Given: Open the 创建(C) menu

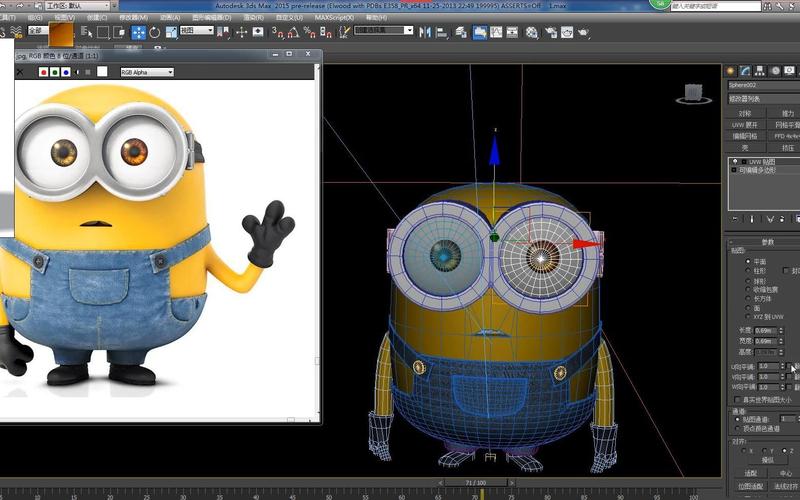Looking at the screenshot, I should point(97,17).
